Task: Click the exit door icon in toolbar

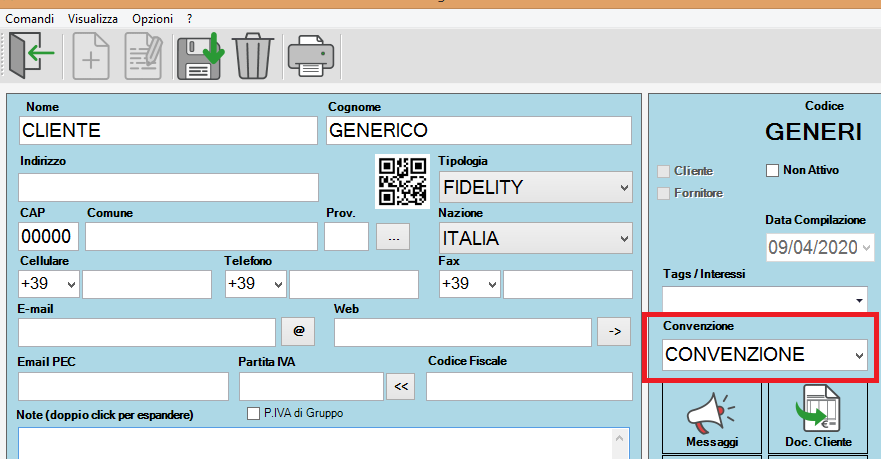Action: (x=31, y=56)
